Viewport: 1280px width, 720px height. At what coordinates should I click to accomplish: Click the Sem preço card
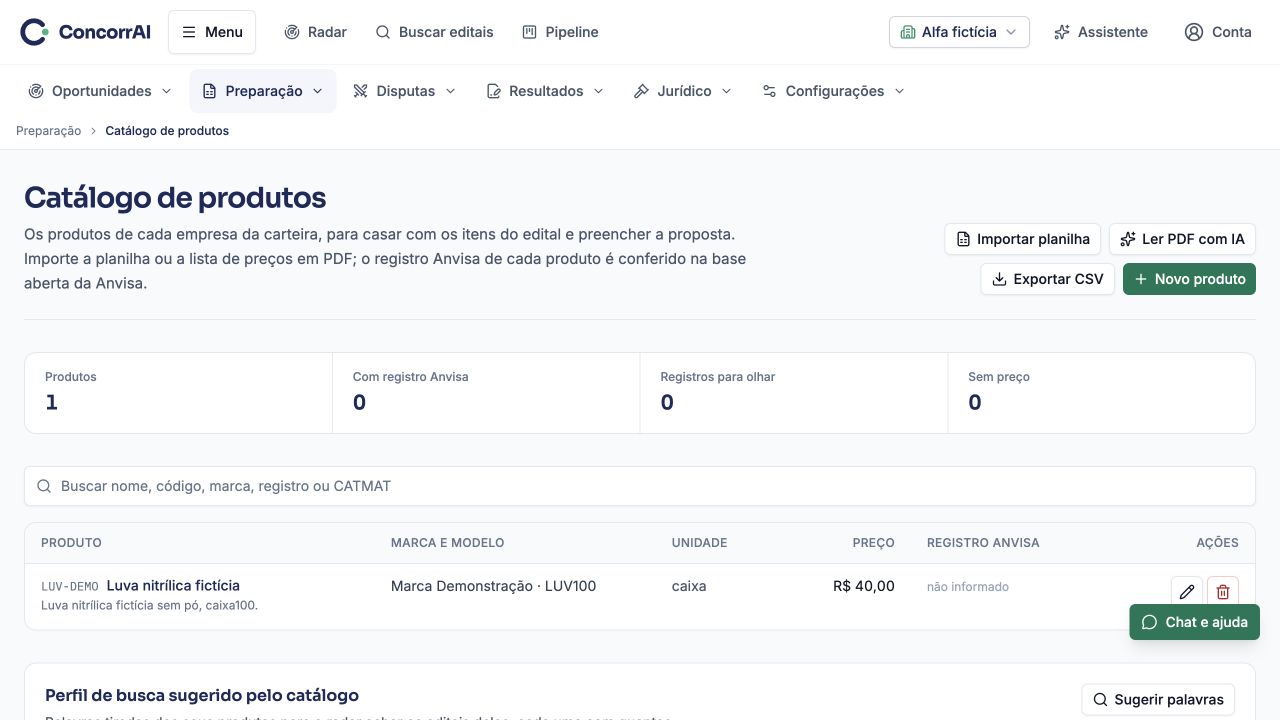click(x=1101, y=393)
